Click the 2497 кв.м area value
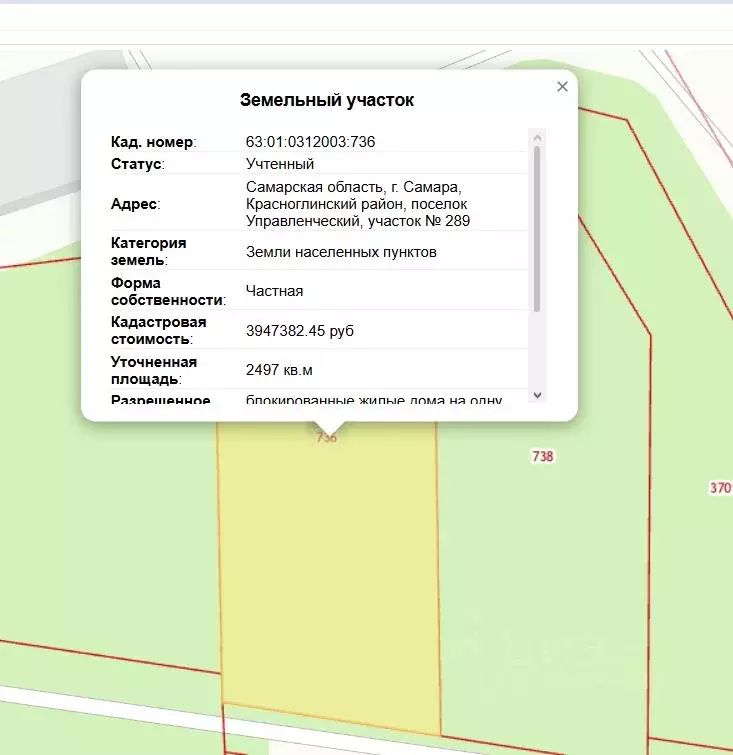This screenshot has height=755, width=733. 279,370
